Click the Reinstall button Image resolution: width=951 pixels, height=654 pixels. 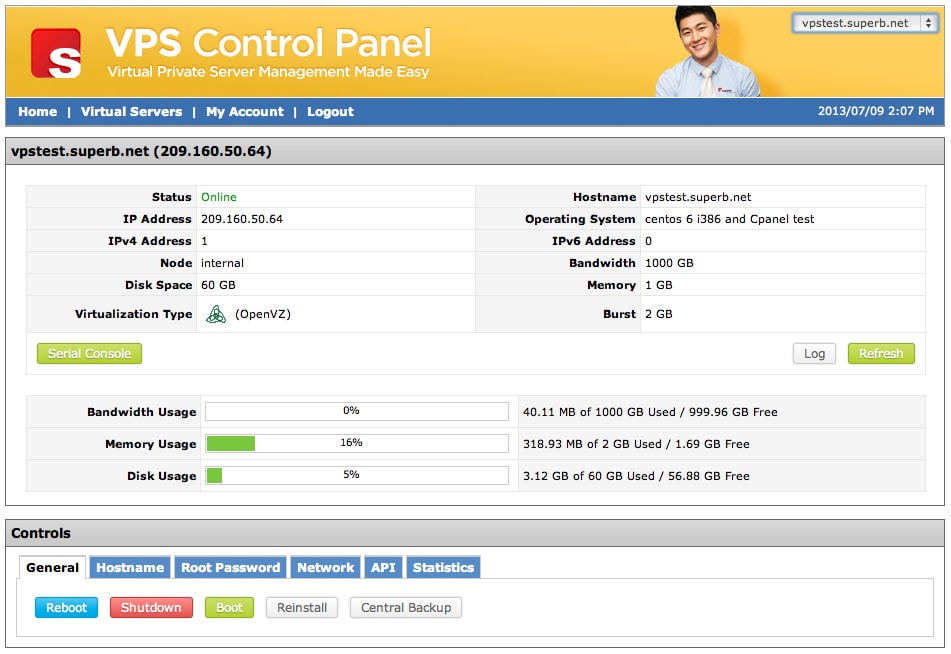pyautogui.click(x=302, y=607)
